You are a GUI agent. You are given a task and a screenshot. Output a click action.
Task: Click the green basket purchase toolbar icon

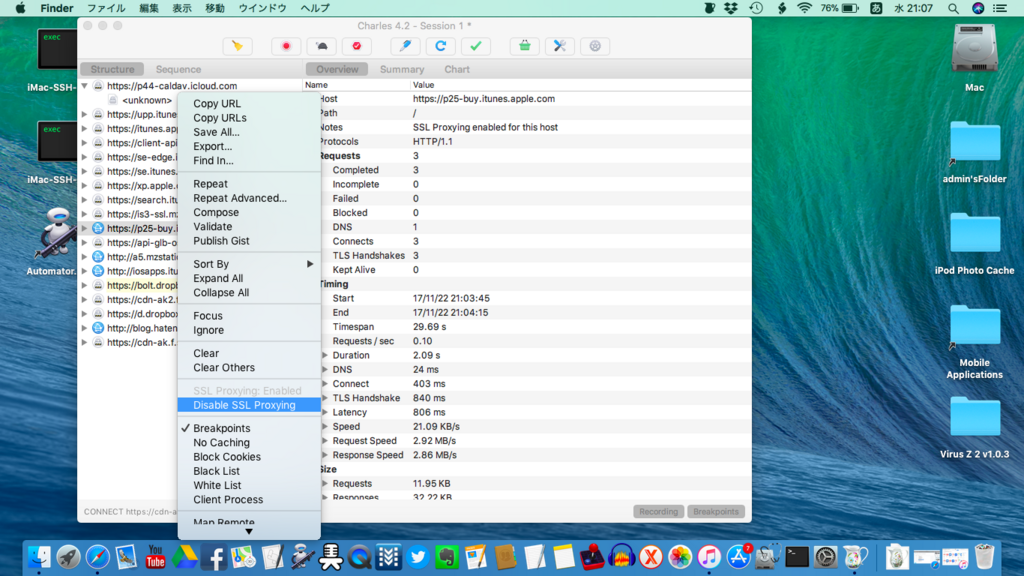point(524,46)
